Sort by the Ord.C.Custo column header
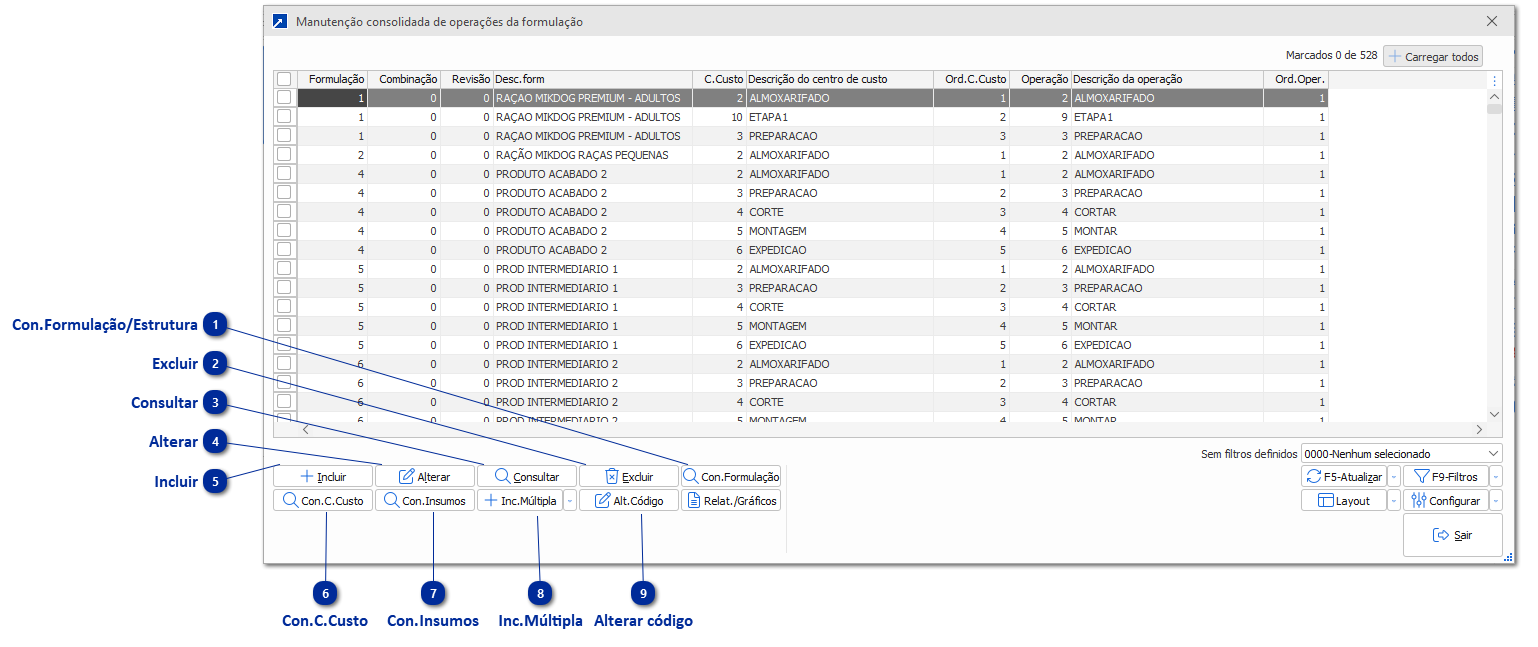 coord(971,79)
